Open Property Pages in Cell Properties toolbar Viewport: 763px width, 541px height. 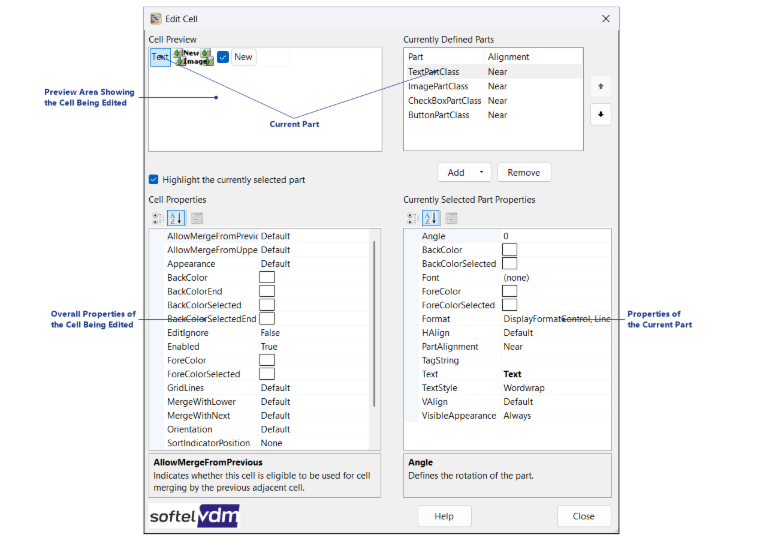pyautogui.click(x=197, y=218)
